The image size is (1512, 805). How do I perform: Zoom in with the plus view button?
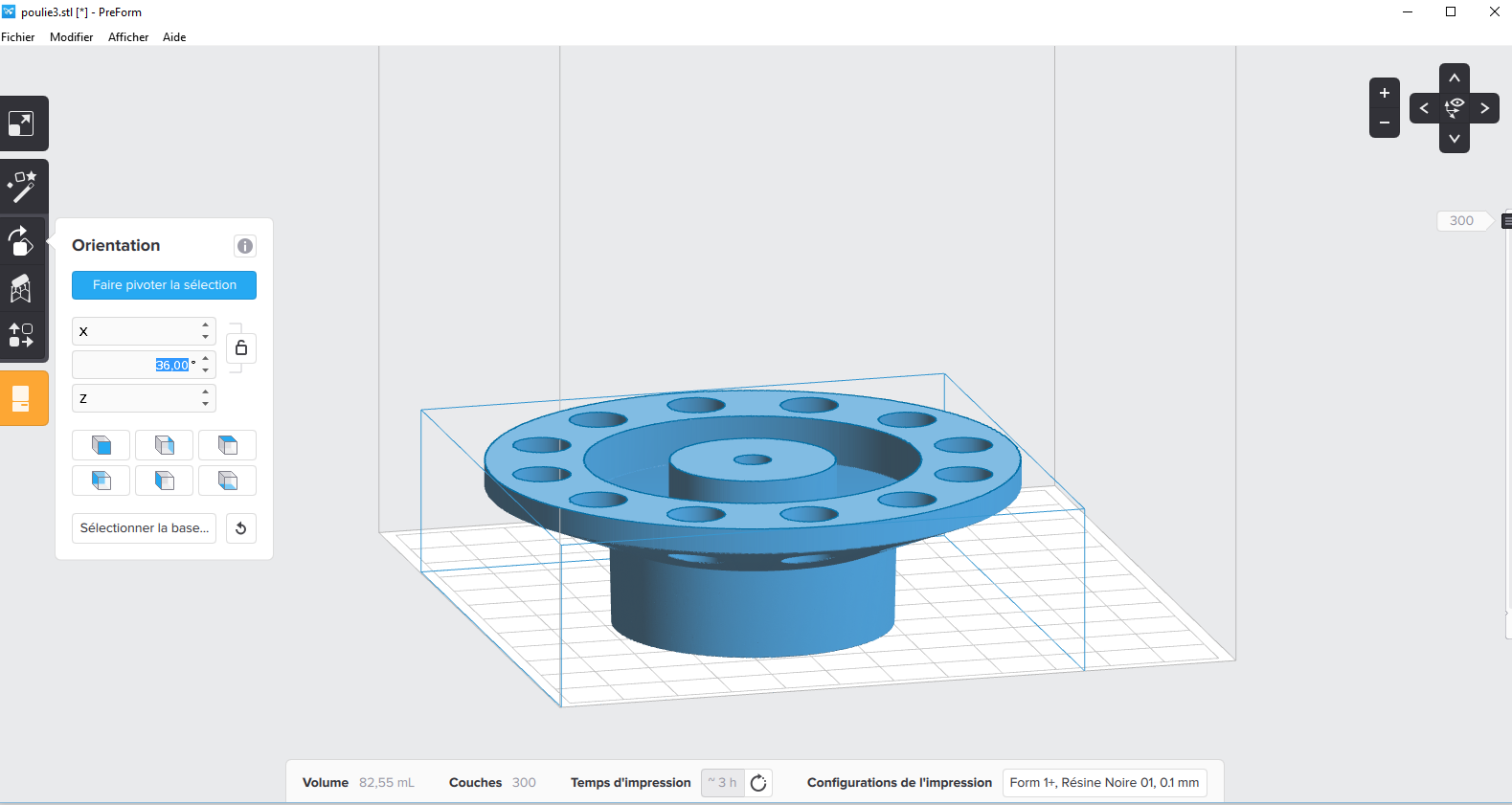click(1385, 93)
